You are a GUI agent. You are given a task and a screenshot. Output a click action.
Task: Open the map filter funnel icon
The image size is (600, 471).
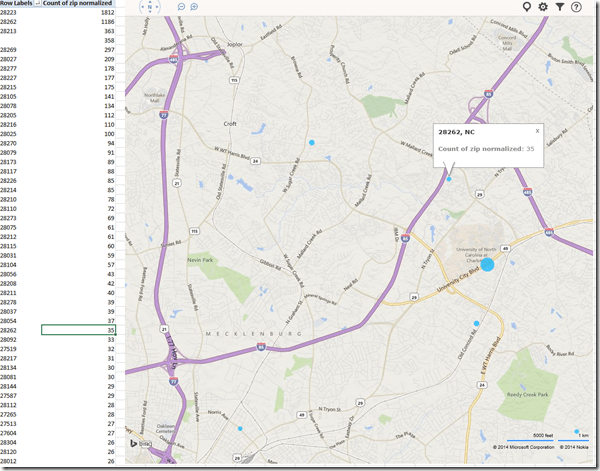[x=560, y=7]
